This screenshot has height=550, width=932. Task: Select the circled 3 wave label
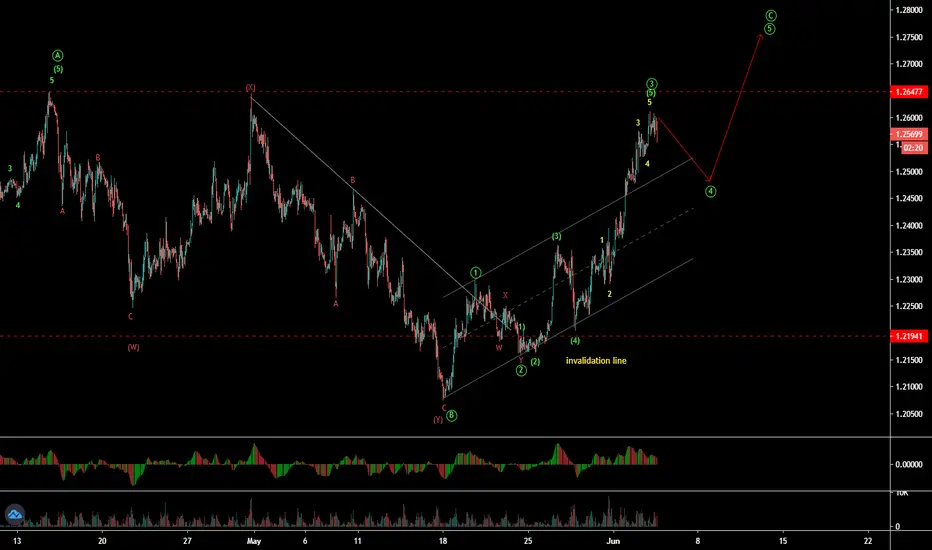(x=651, y=84)
